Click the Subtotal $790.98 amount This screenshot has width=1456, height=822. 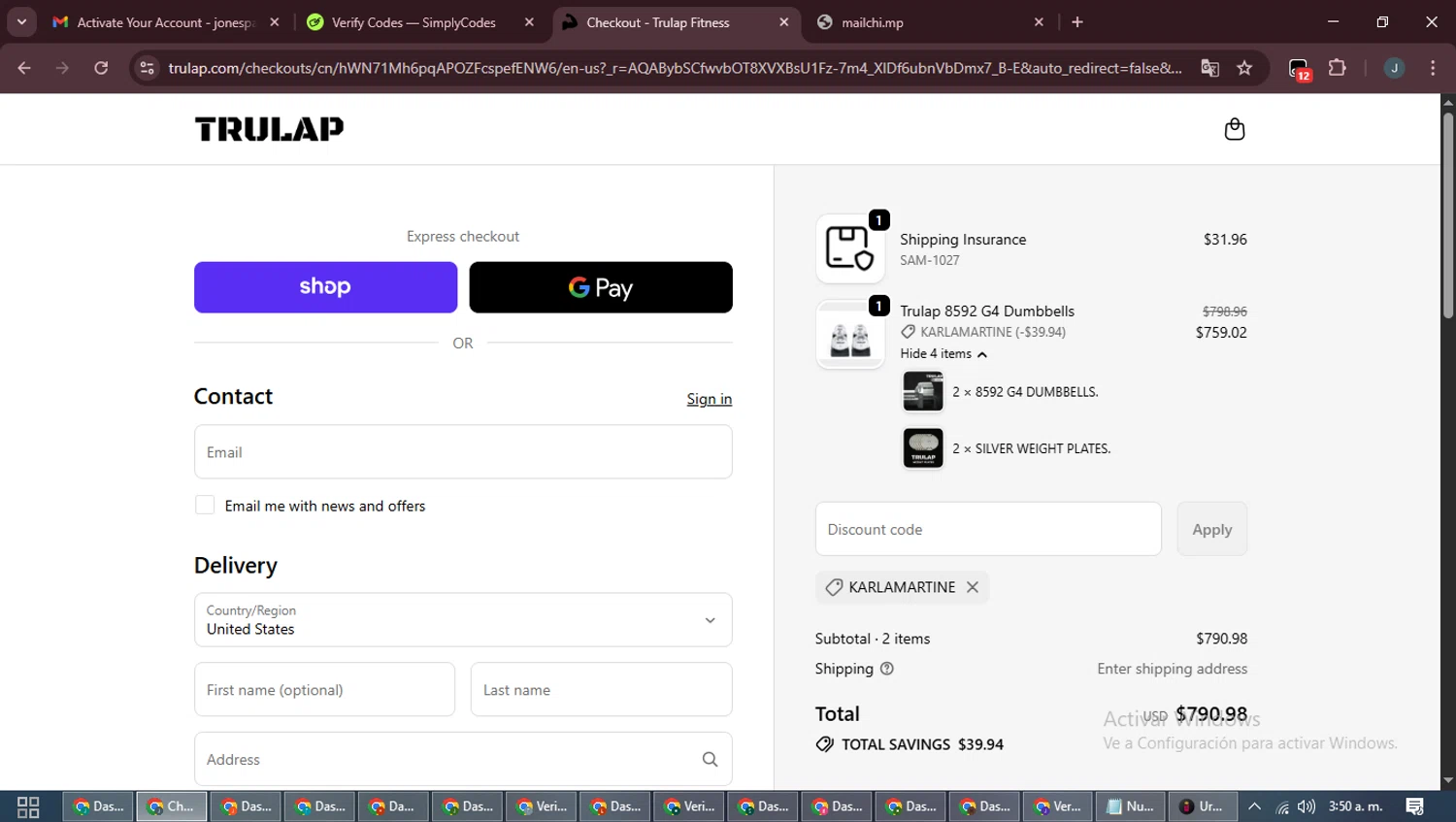click(x=1221, y=639)
